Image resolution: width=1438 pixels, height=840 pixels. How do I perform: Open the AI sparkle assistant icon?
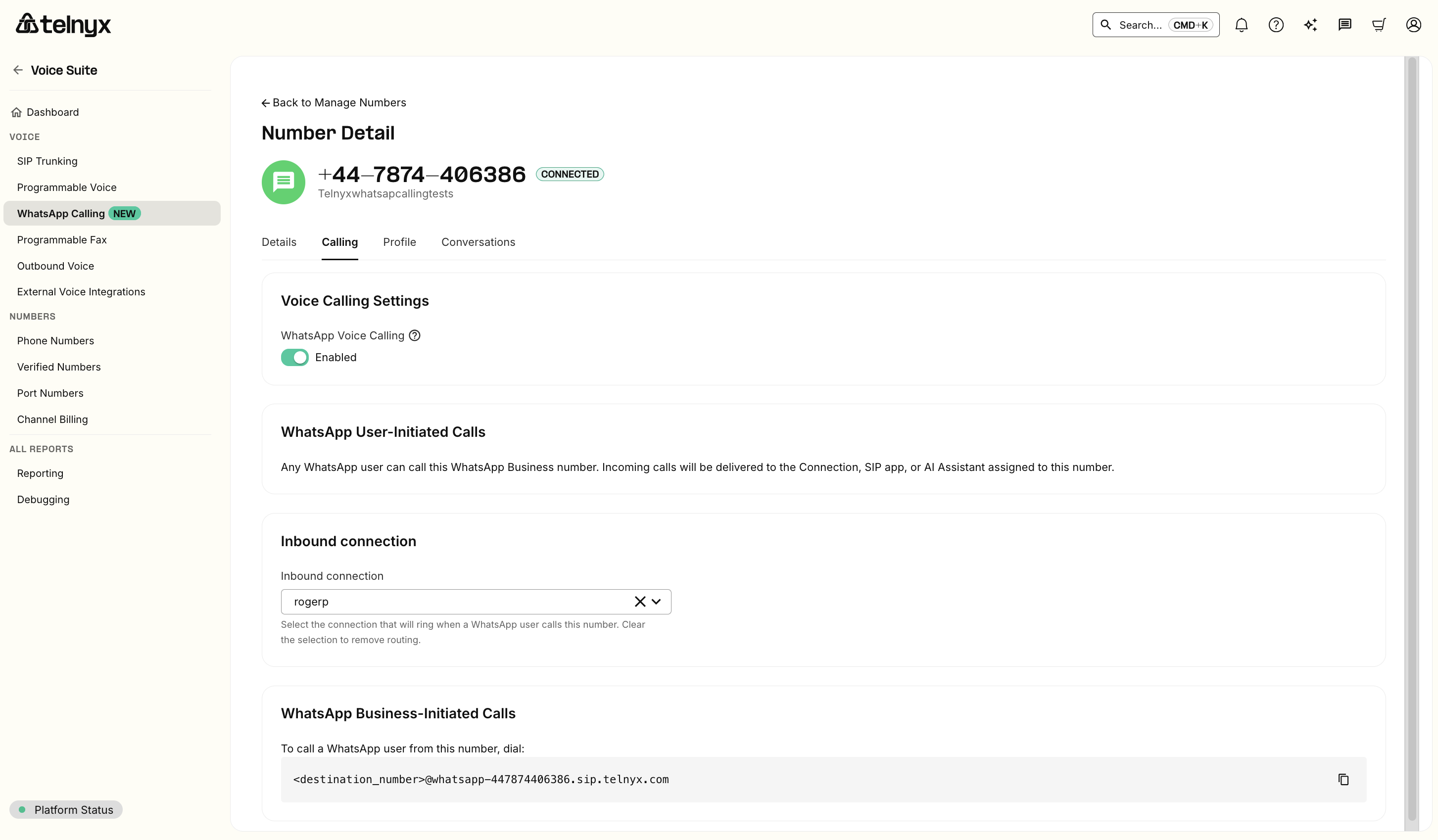coord(1310,25)
